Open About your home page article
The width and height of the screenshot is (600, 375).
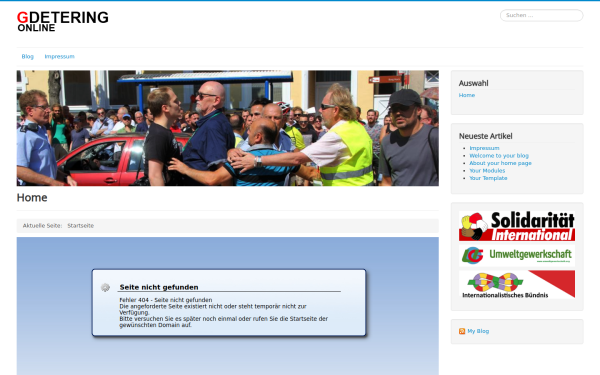pos(500,163)
